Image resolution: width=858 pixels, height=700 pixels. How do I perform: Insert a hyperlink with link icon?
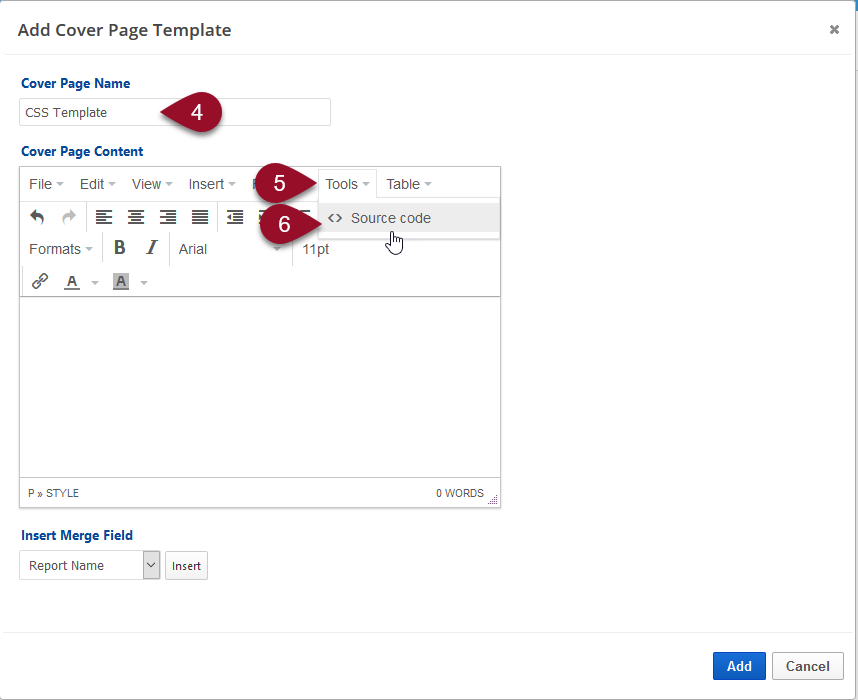(40, 282)
